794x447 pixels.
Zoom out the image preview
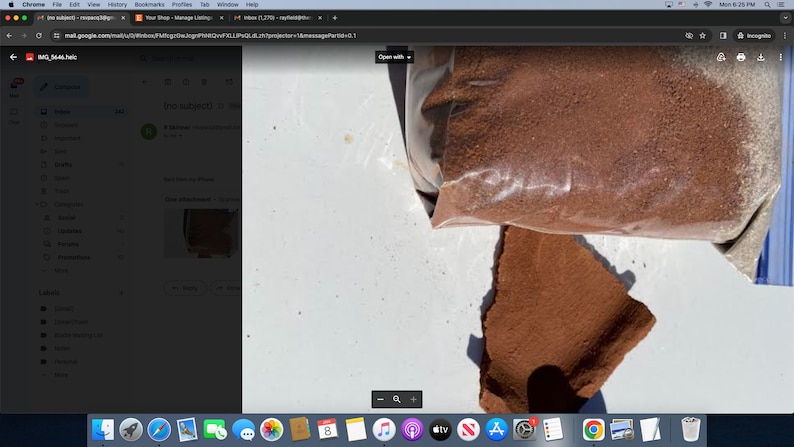[380, 399]
